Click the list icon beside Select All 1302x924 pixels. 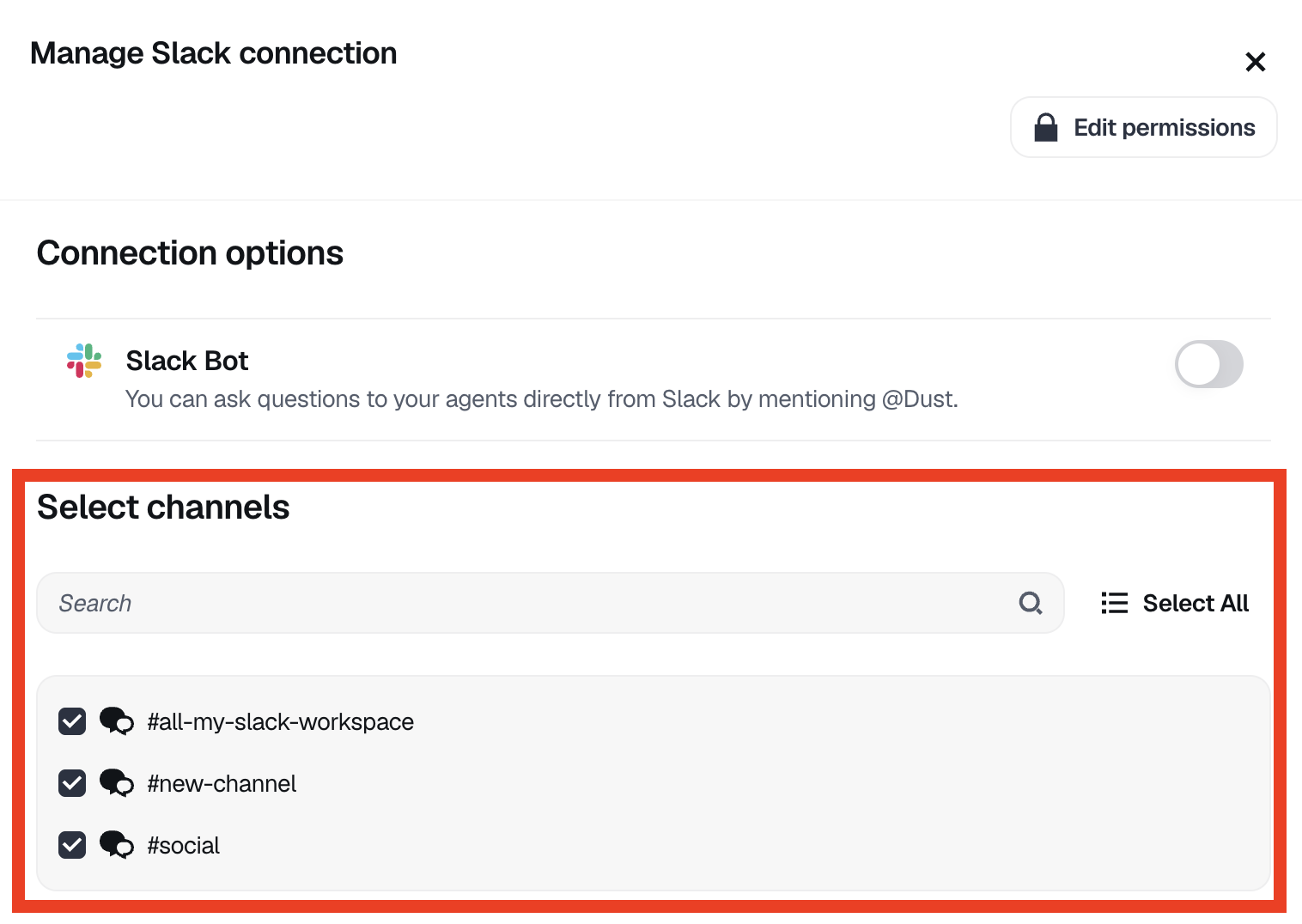(x=1114, y=603)
